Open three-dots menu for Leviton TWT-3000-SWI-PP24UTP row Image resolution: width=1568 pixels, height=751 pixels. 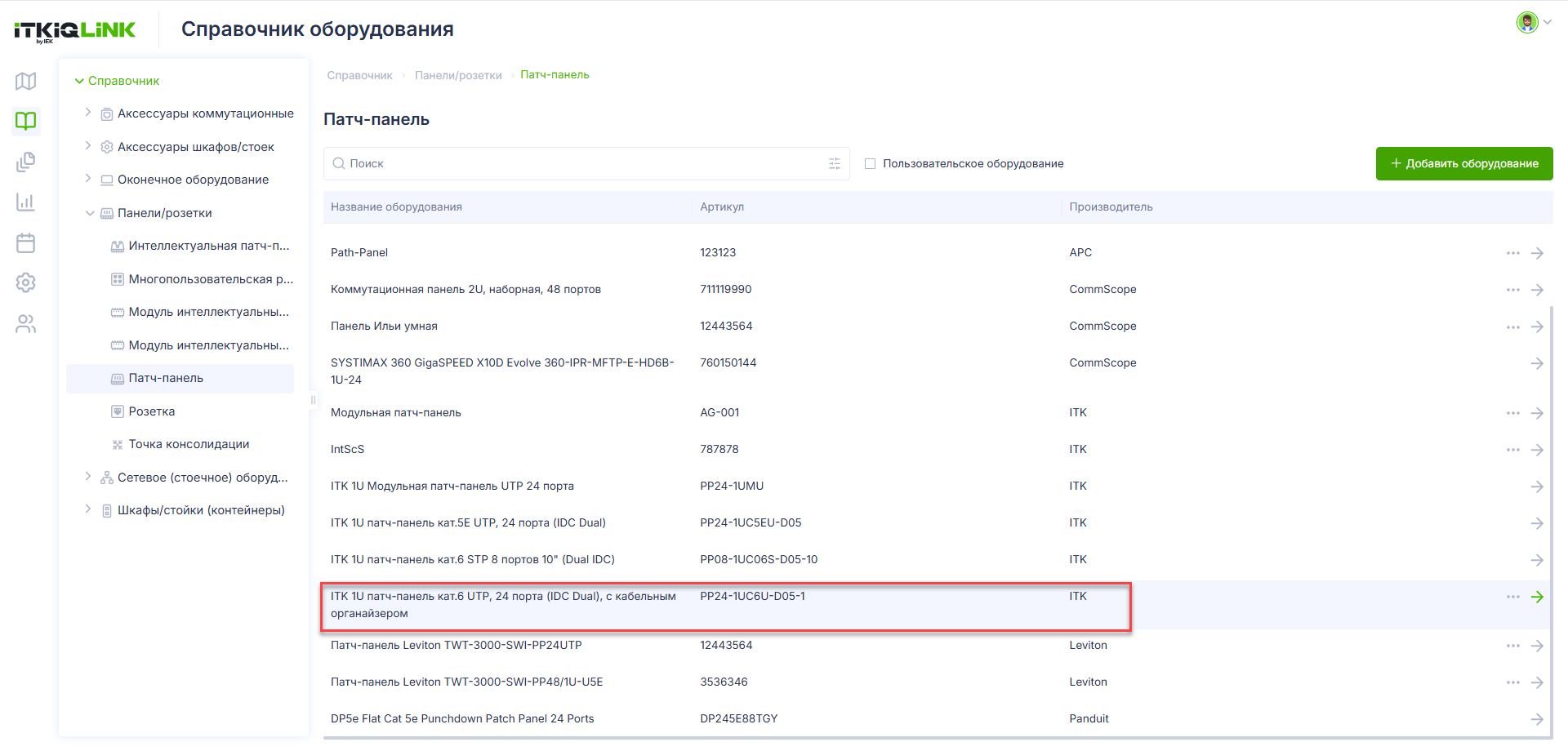point(1513,646)
